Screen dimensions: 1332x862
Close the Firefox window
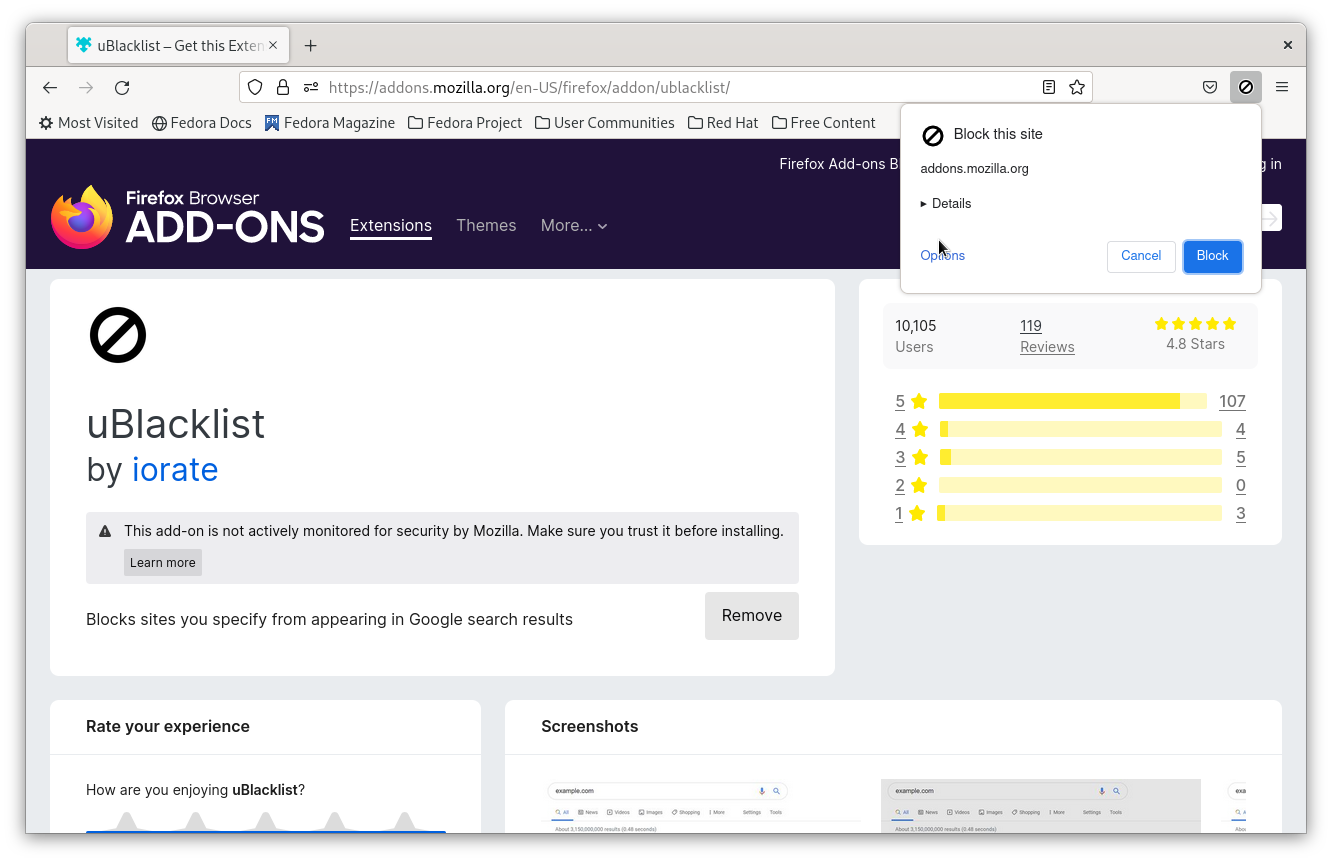pos(1288,45)
